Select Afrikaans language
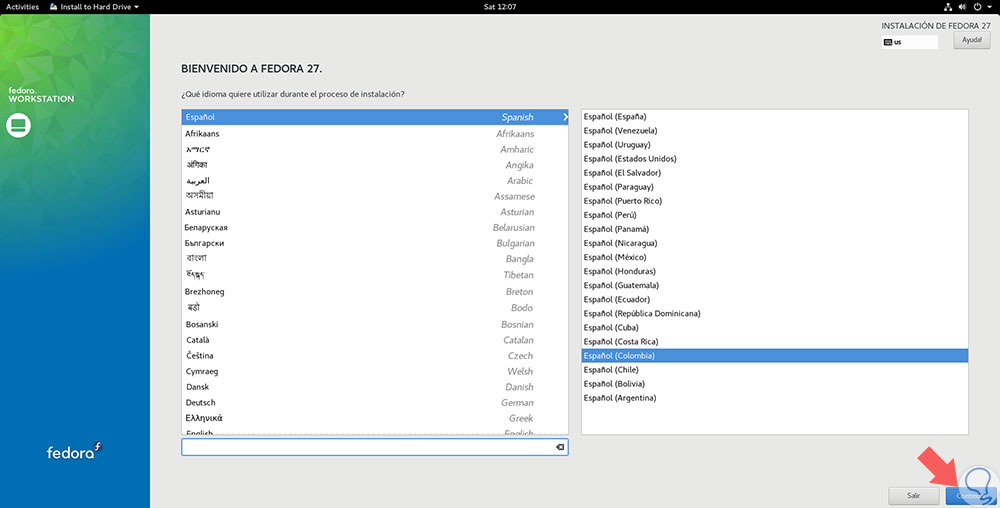The width and height of the screenshot is (1000, 508). [374, 133]
